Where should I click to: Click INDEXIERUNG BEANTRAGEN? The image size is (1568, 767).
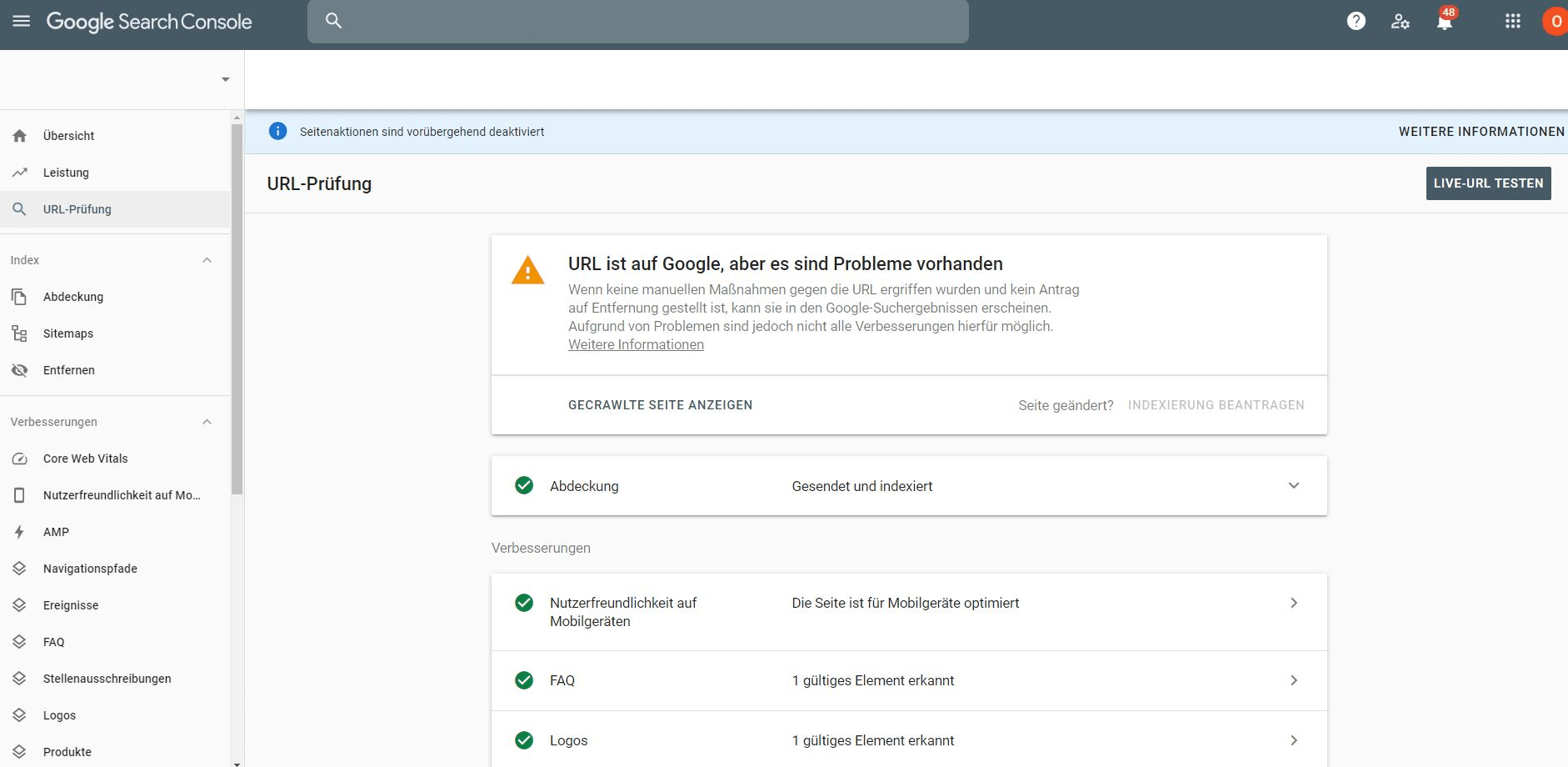1216,405
